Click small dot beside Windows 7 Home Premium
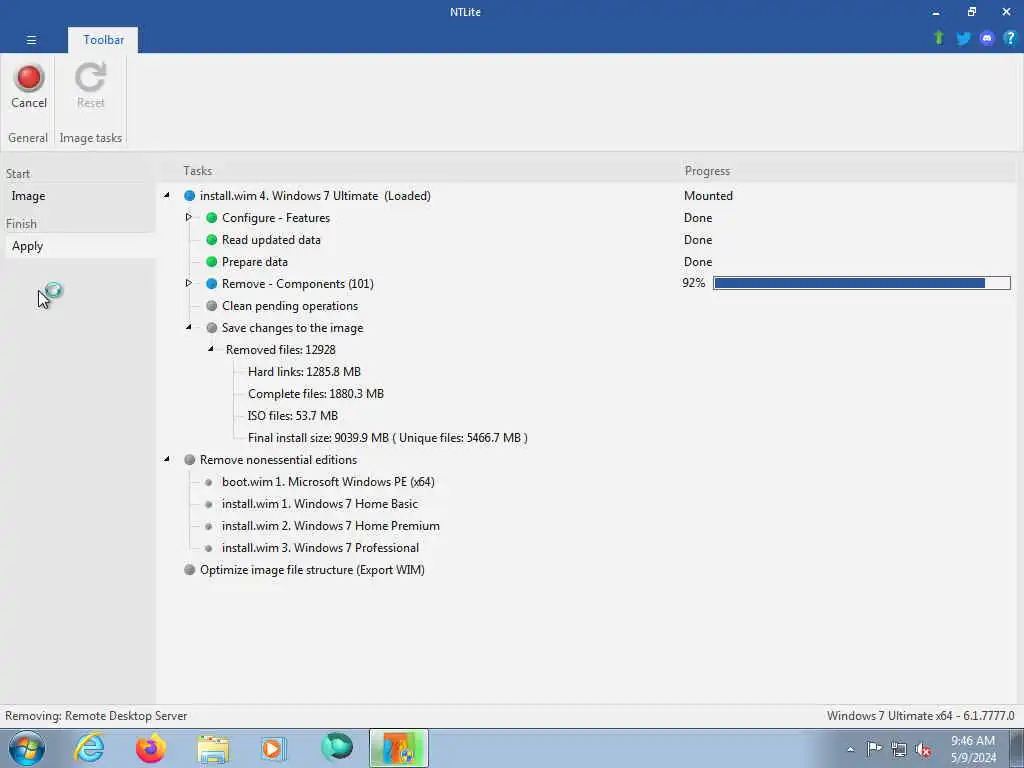The height and width of the screenshot is (768, 1024). (x=209, y=526)
